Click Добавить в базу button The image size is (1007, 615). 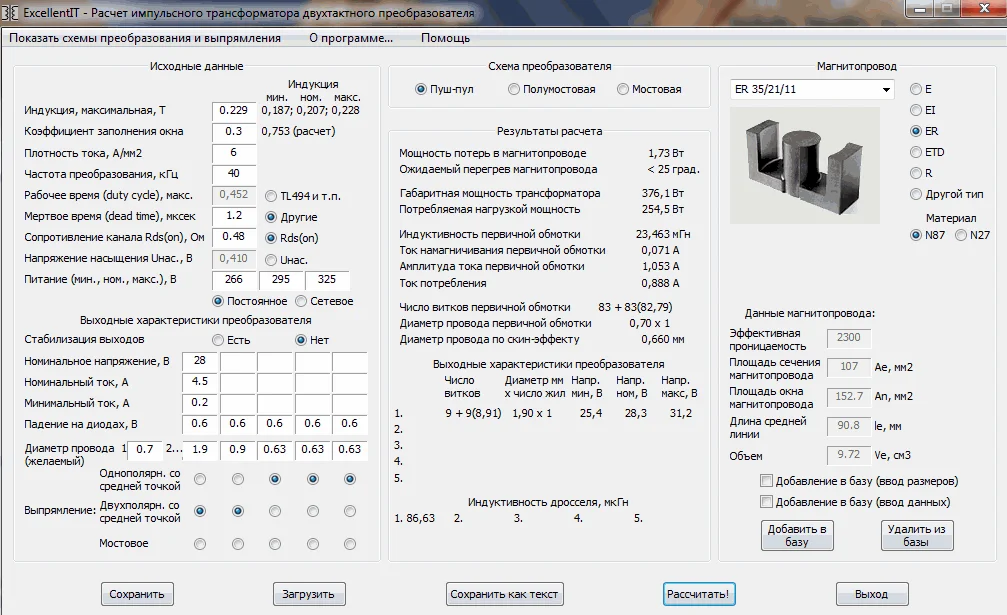(x=797, y=535)
